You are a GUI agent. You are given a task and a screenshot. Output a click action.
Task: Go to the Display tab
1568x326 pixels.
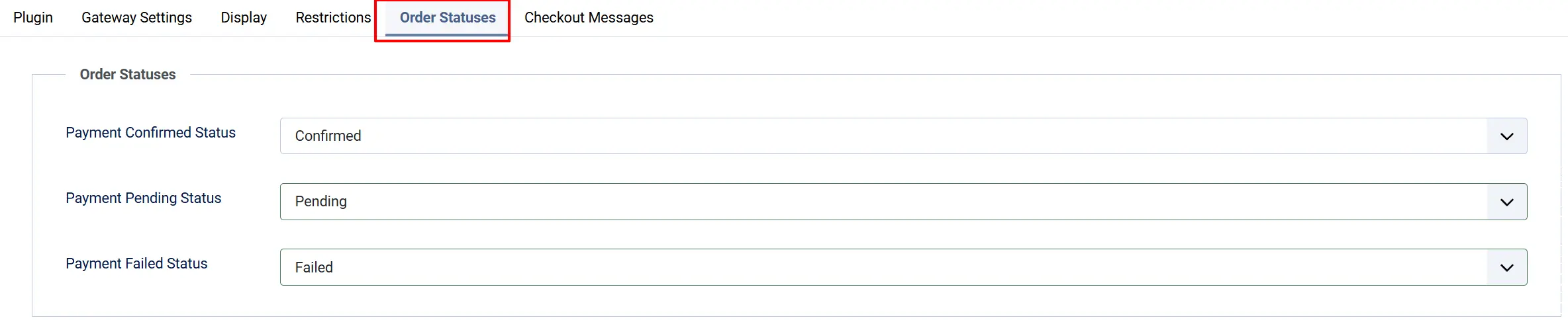(244, 18)
